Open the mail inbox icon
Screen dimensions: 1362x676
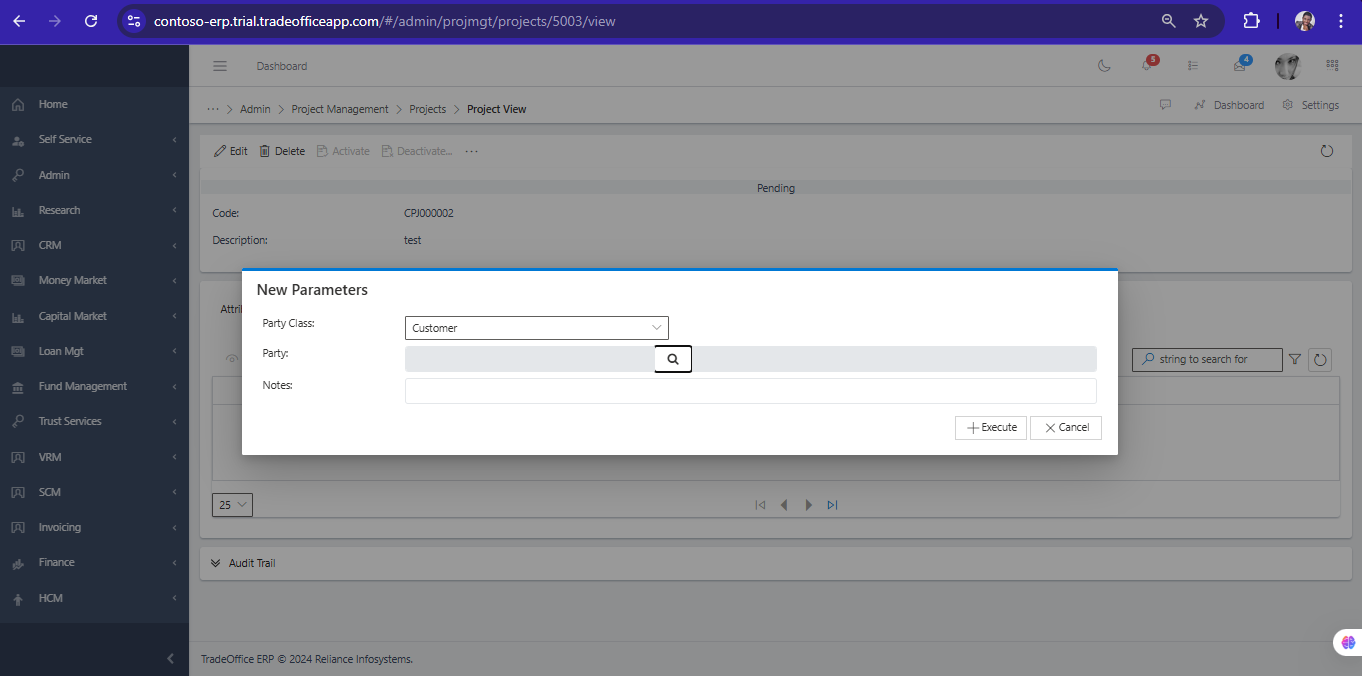[x=1240, y=66]
